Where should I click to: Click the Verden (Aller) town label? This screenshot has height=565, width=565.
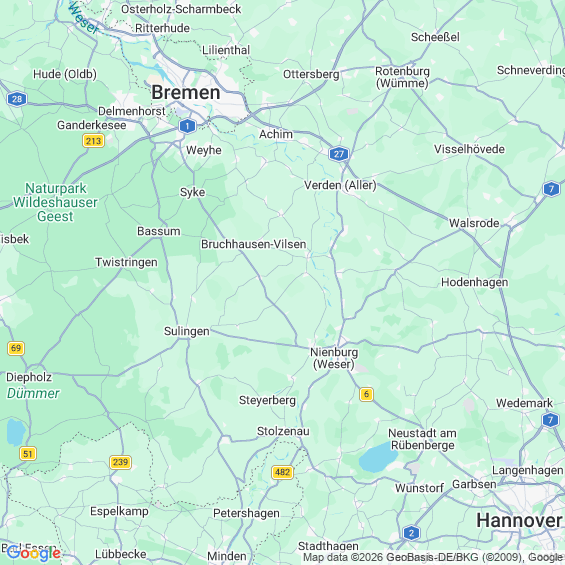[x=340, y=185]
